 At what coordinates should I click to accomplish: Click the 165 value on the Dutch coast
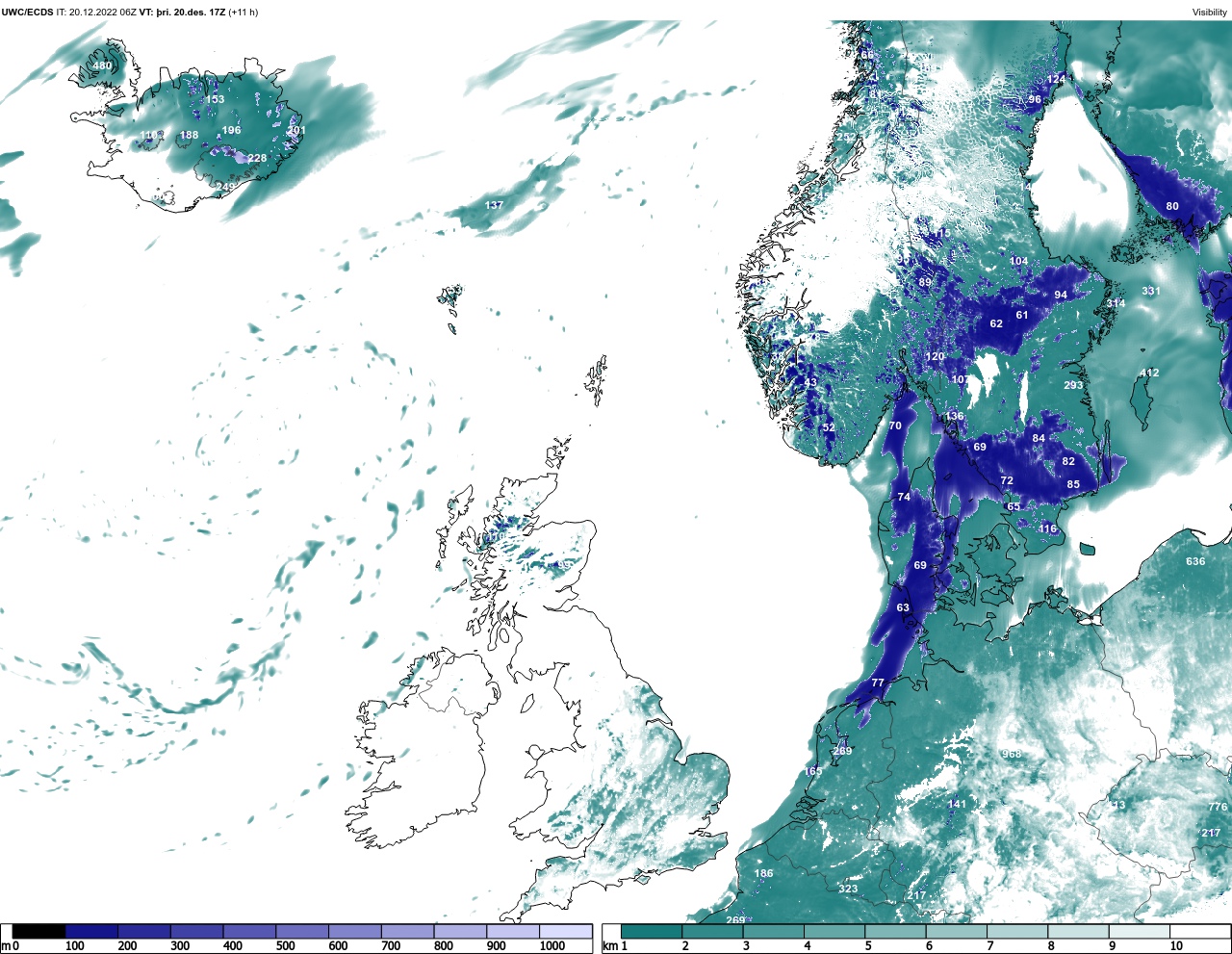coord(813,771)
